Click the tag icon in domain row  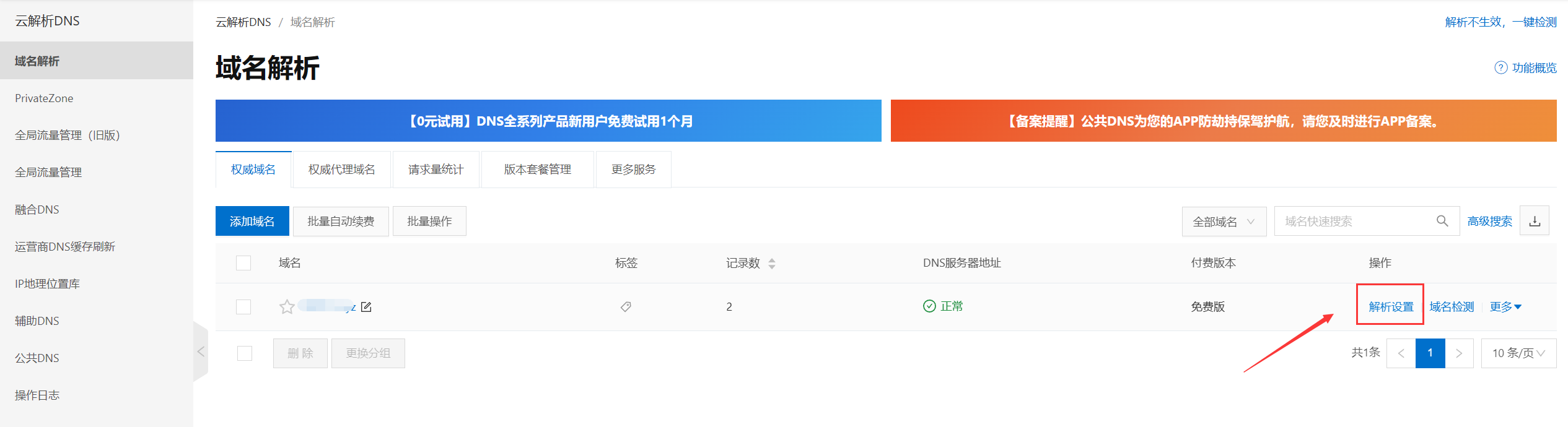point(626,307)
